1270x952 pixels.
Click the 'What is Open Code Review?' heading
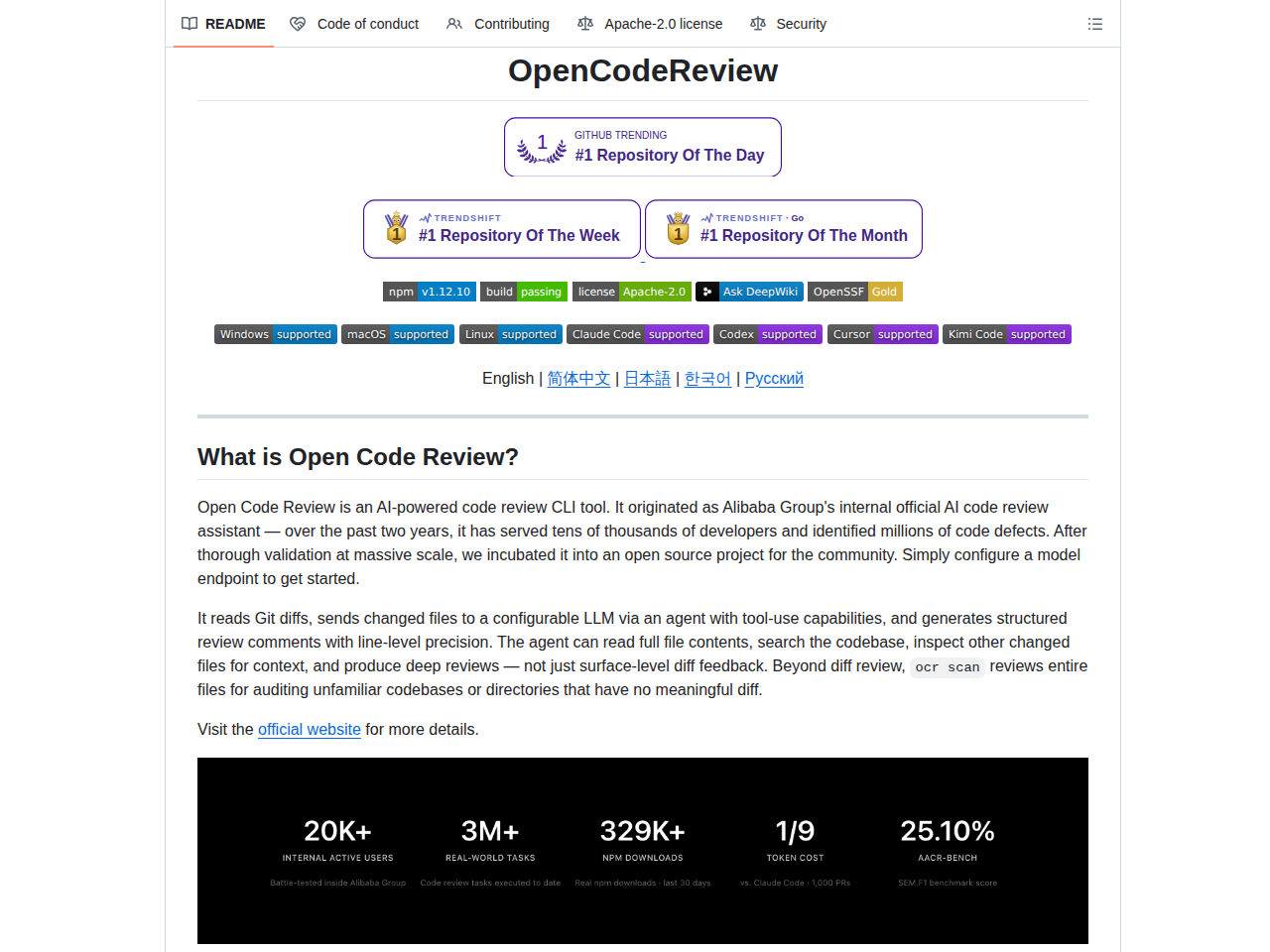(x=358, y=456)
